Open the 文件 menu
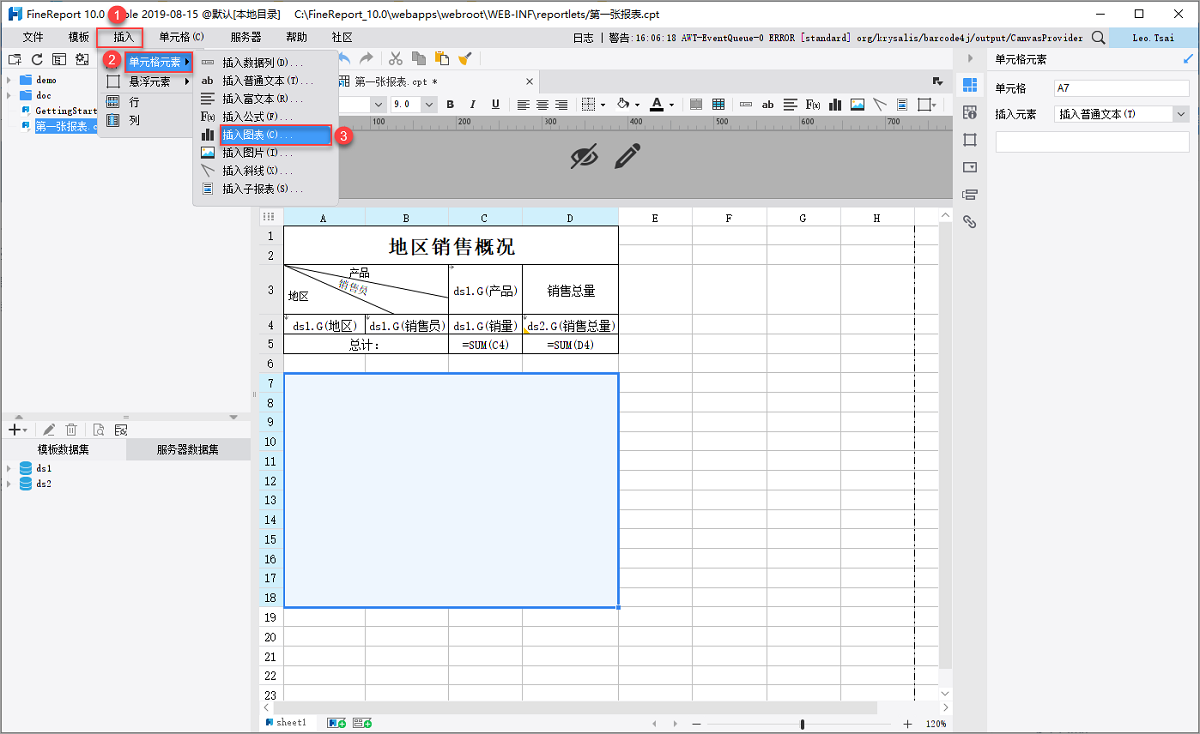The image size is (1200, 734). click(33, 37)
